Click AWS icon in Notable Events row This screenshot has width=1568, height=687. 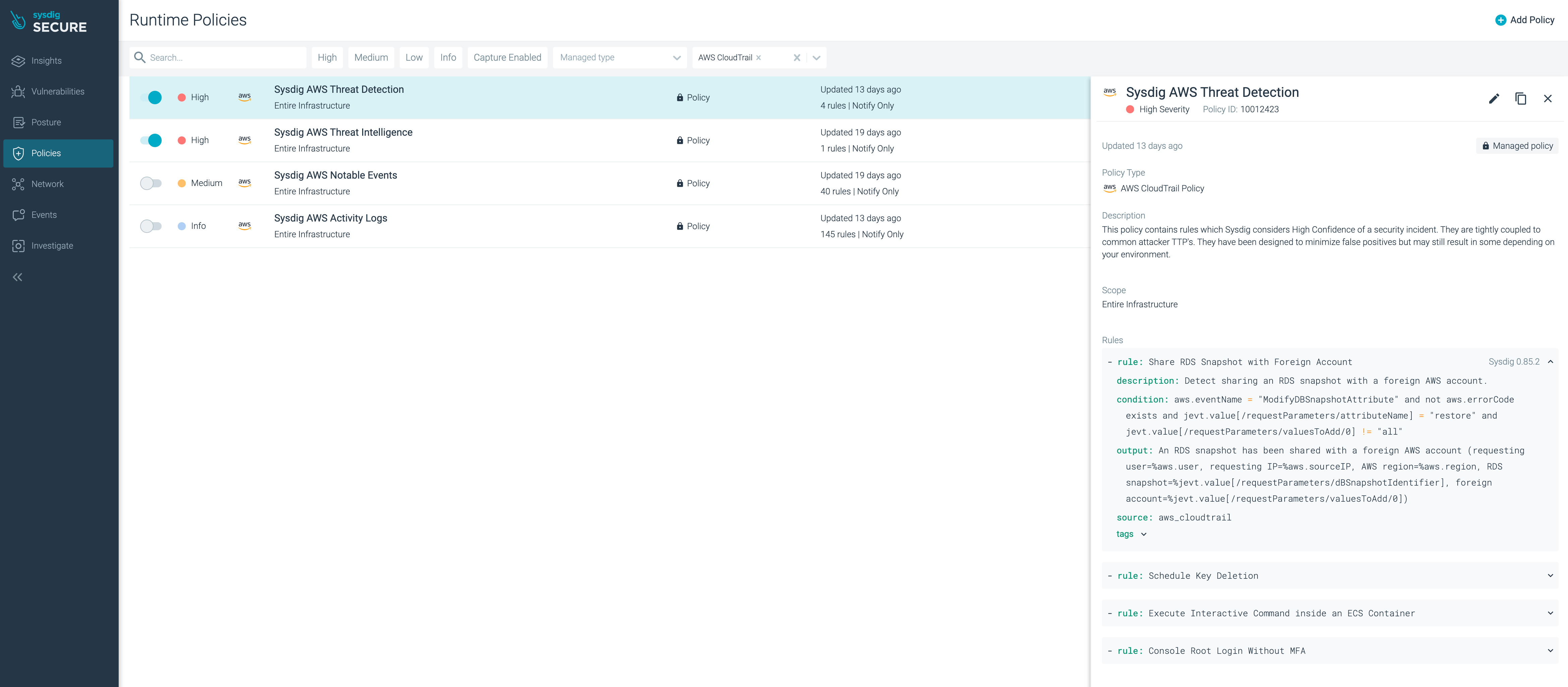(x=245, y=183)
